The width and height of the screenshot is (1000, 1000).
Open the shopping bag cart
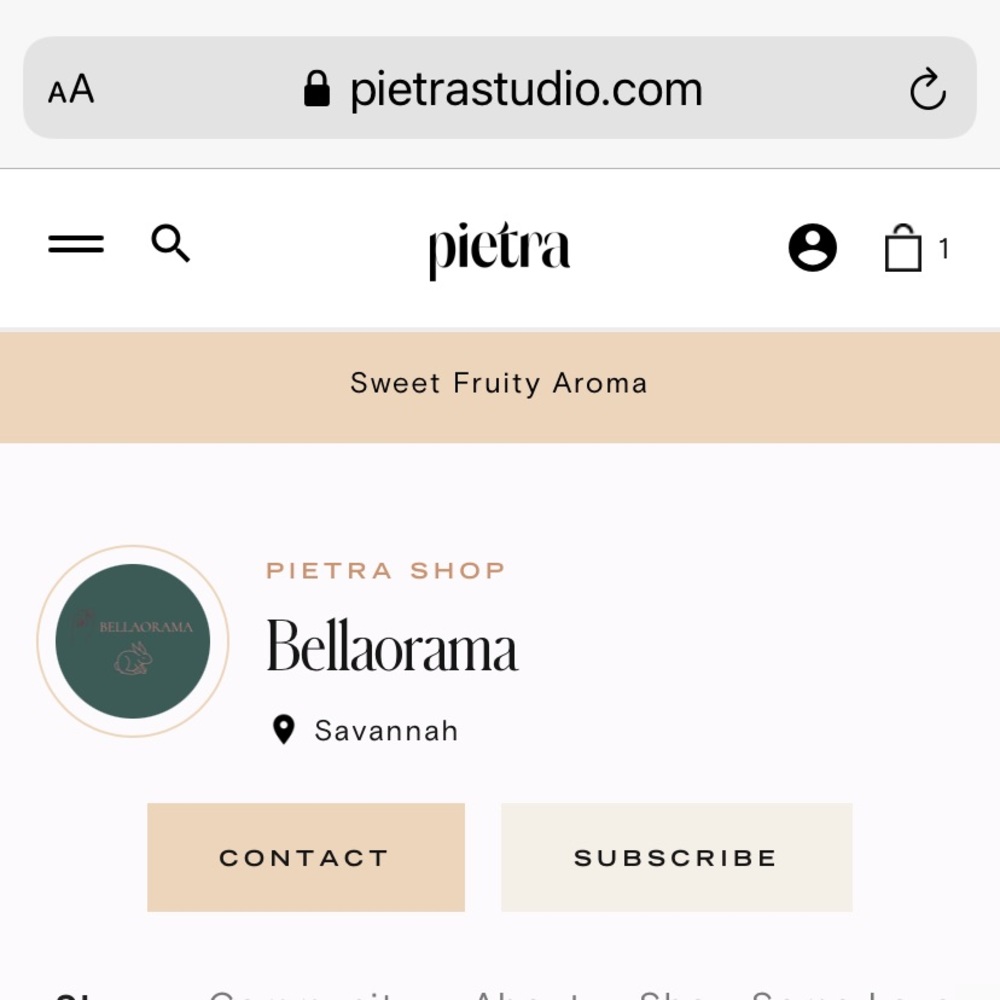click(903, 247)
